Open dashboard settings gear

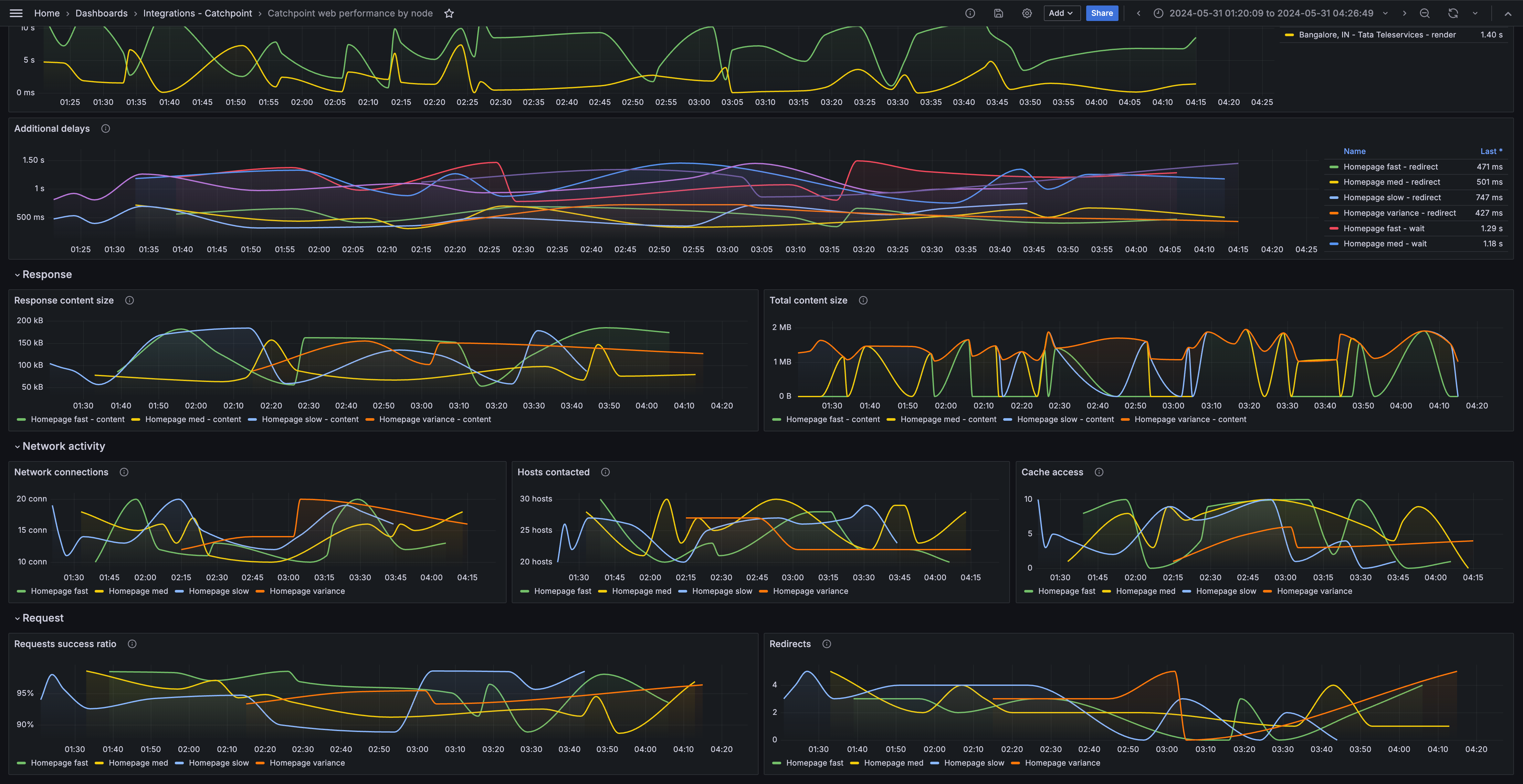point(1027,13)
